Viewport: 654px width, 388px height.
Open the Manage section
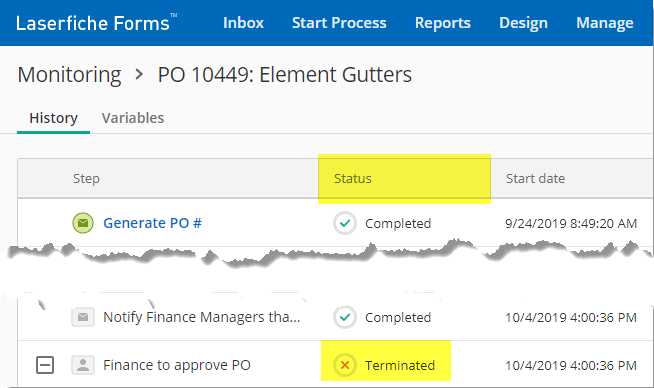[605, 23]
